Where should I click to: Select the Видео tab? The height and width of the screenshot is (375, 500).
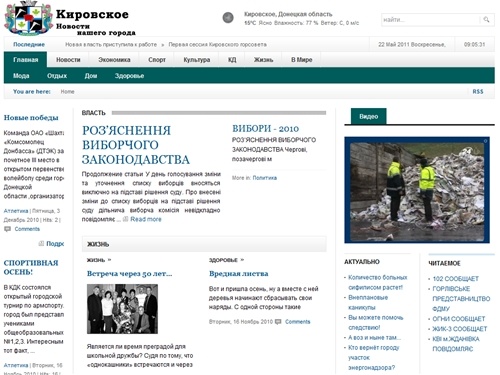[369, 116]
